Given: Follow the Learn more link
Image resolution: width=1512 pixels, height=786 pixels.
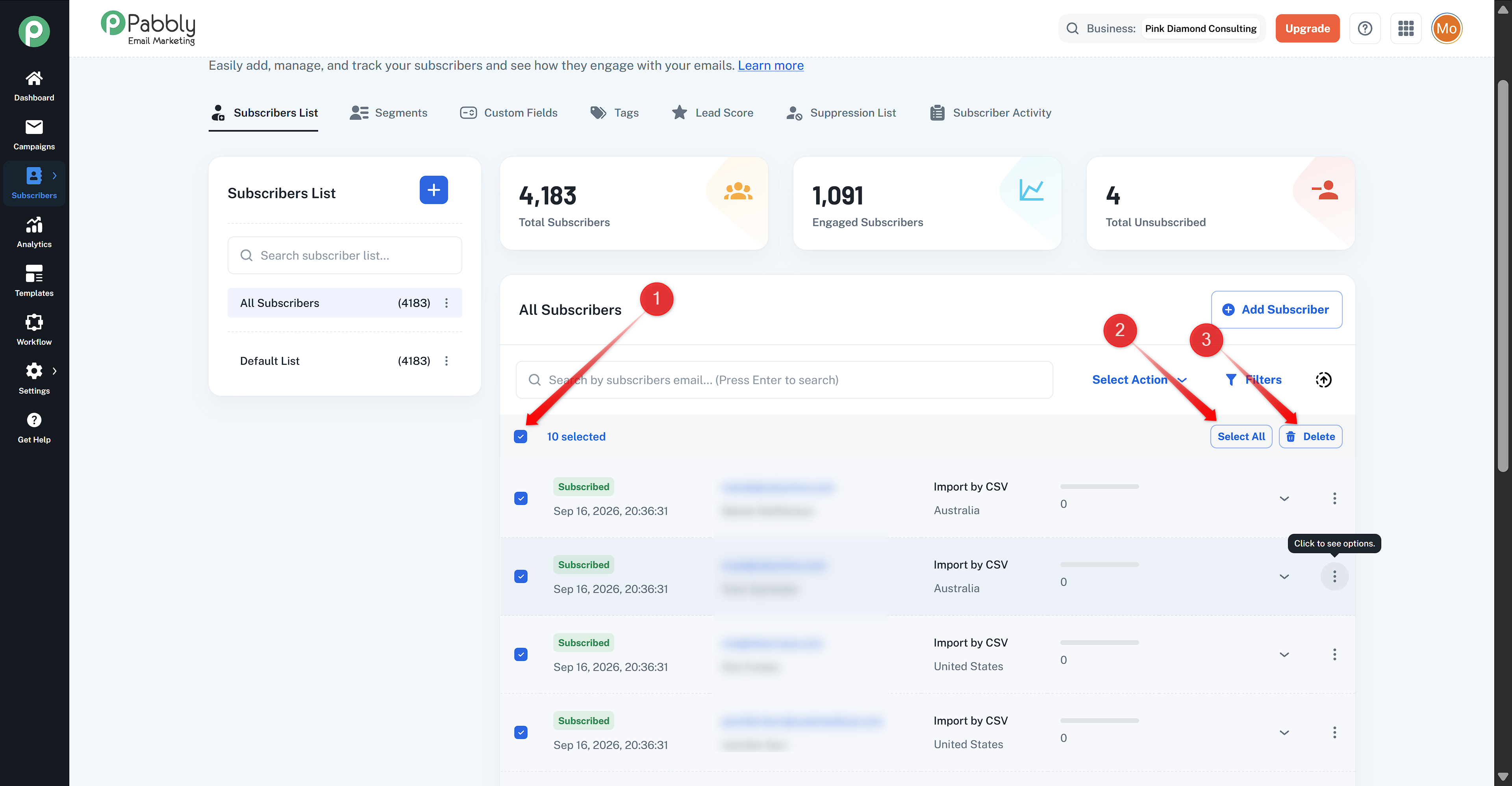Looking at the screenshot, I should tap(771, 65).
